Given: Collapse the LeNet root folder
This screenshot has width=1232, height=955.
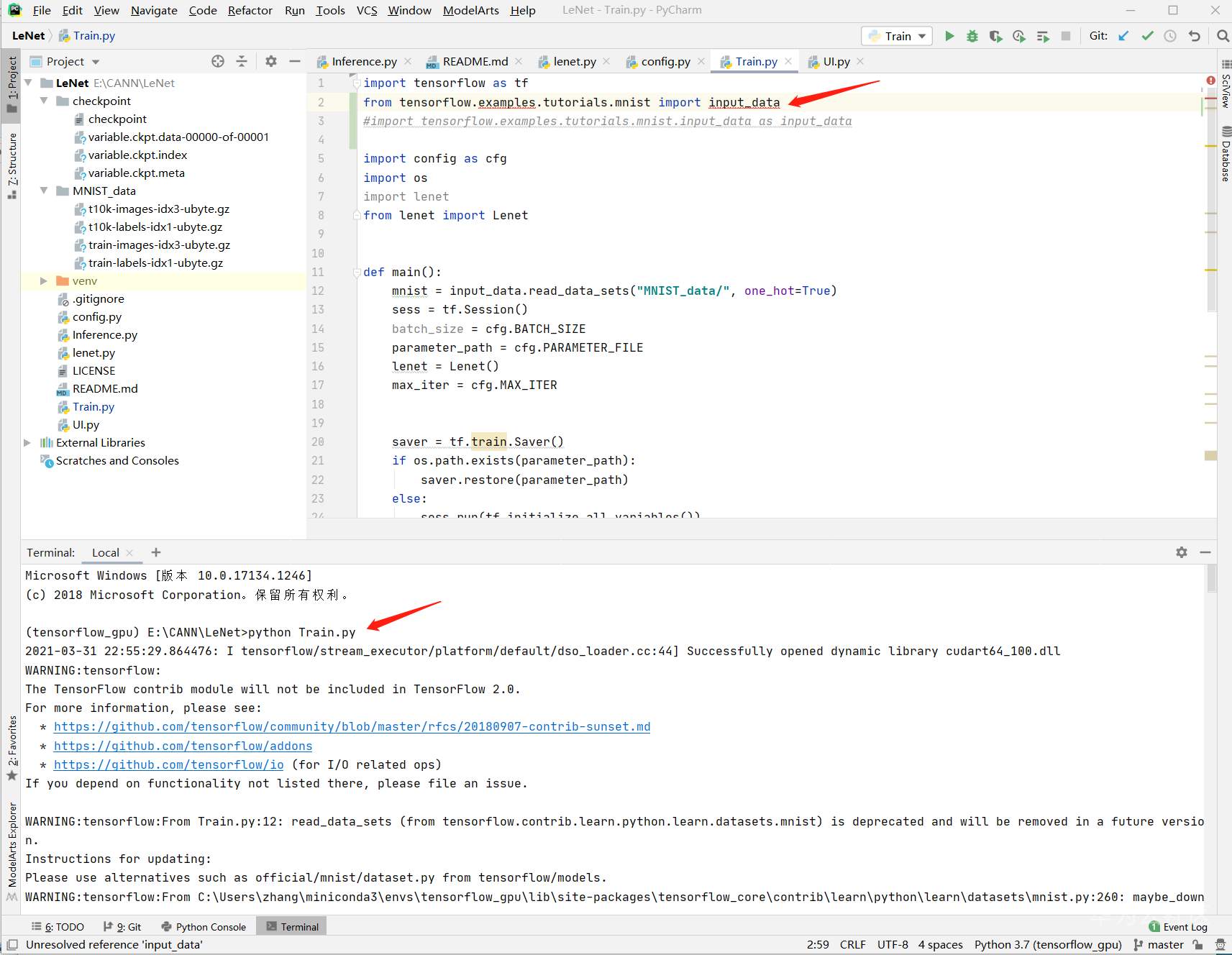Looking at the screenshot, I should pos(28,83).
